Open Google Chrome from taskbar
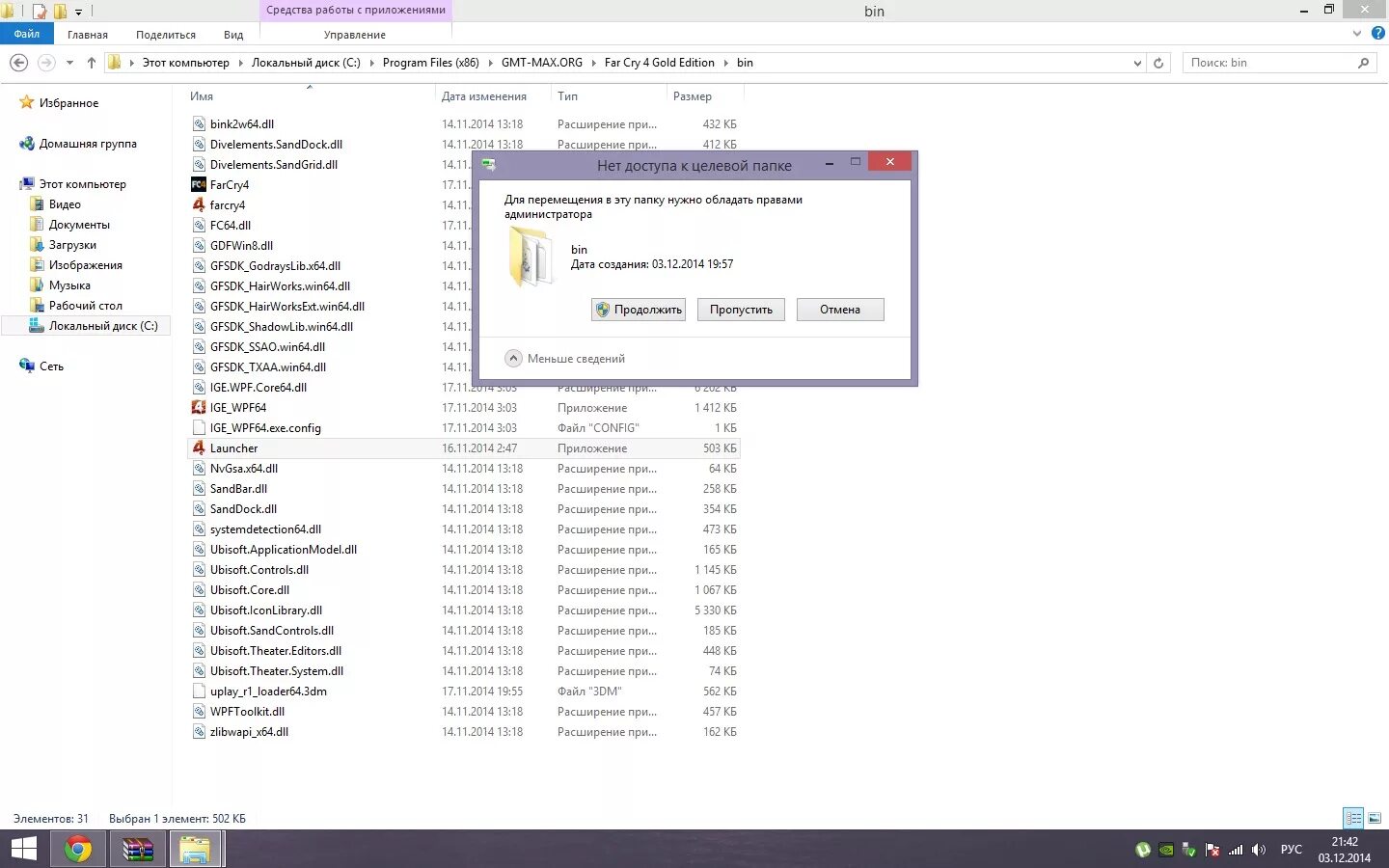Image resolution: width=1389 pixels, height=868 pixels. pos(78,850)
